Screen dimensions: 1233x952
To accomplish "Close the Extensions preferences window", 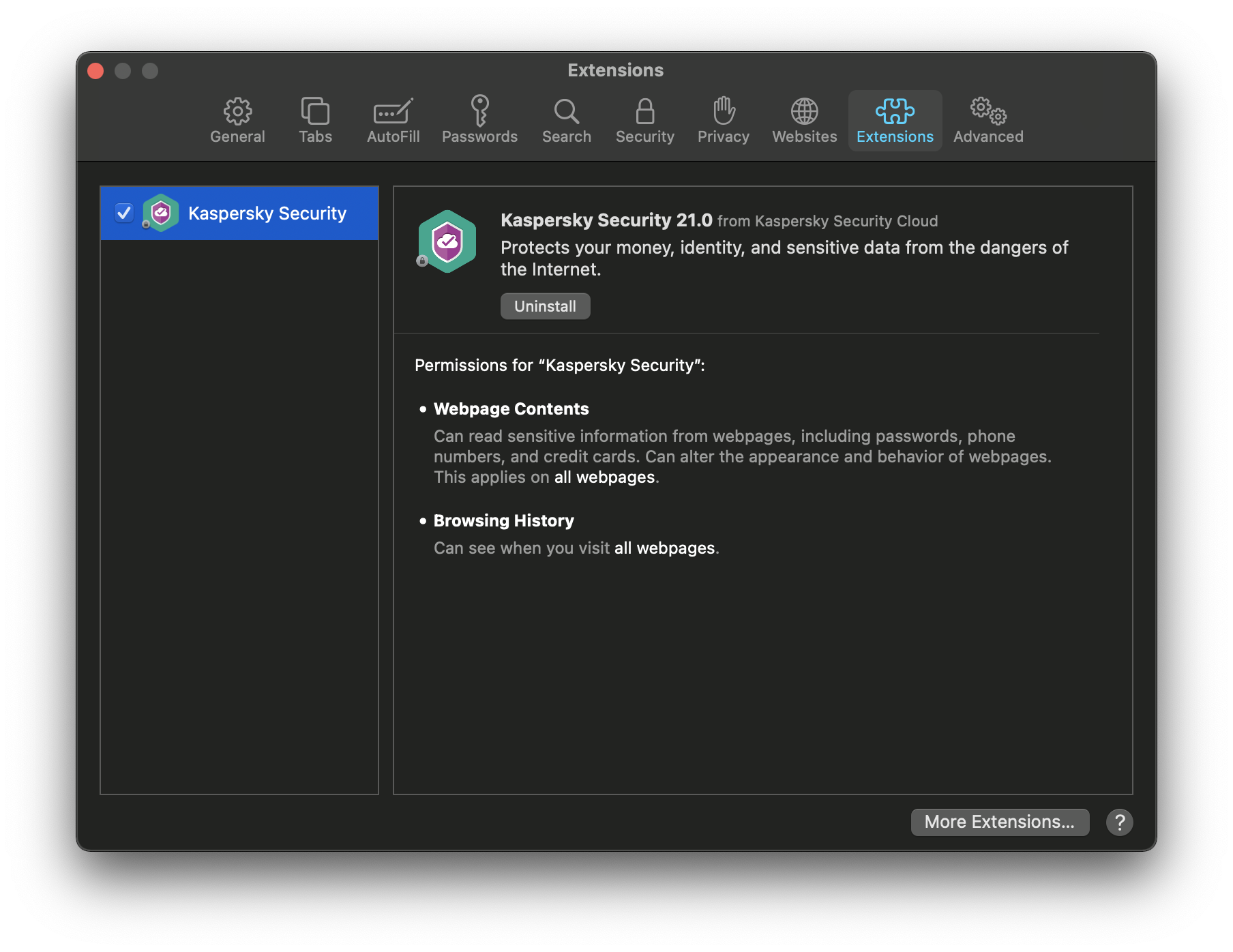I will click(x=95, y=71).
